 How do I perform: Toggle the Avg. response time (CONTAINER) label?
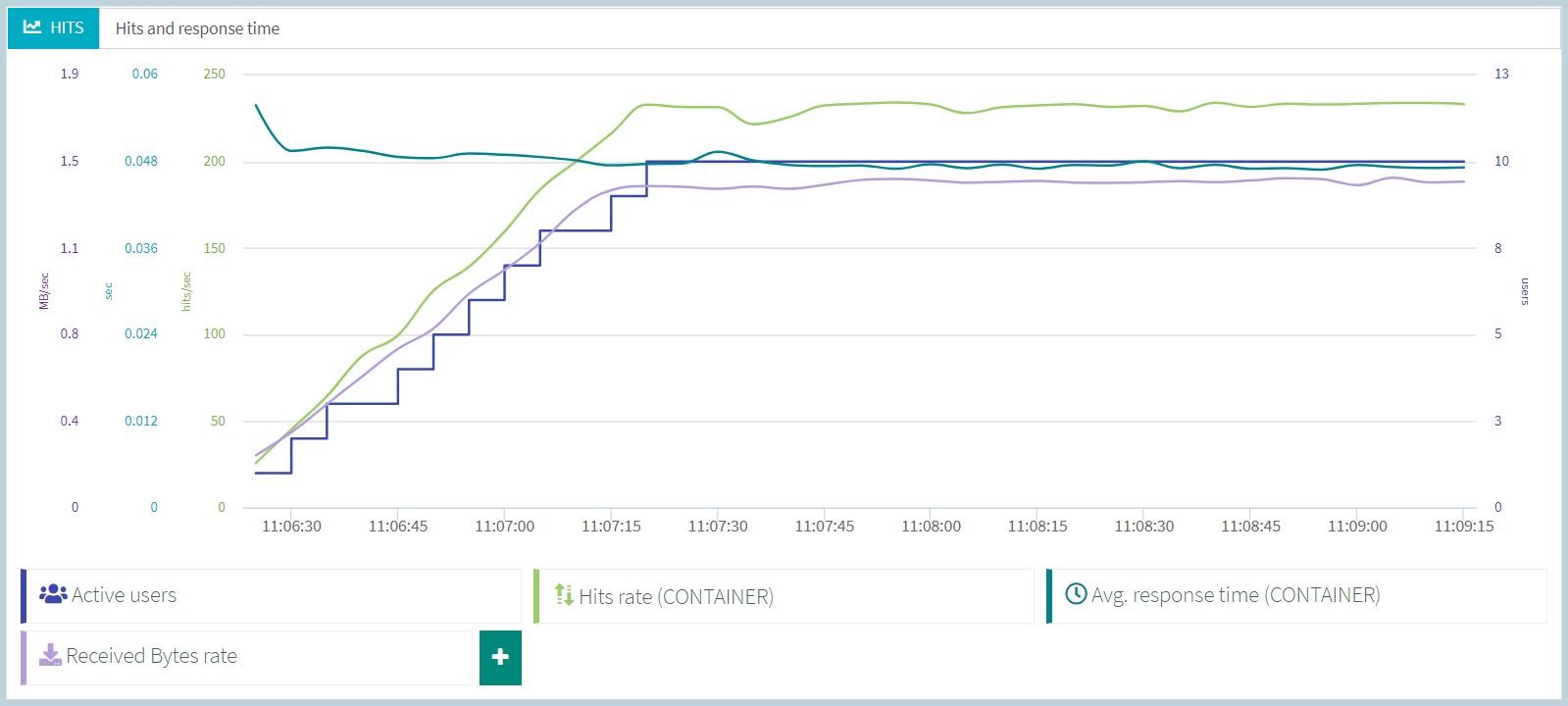pyautogui.click(x=1235, y=595)
